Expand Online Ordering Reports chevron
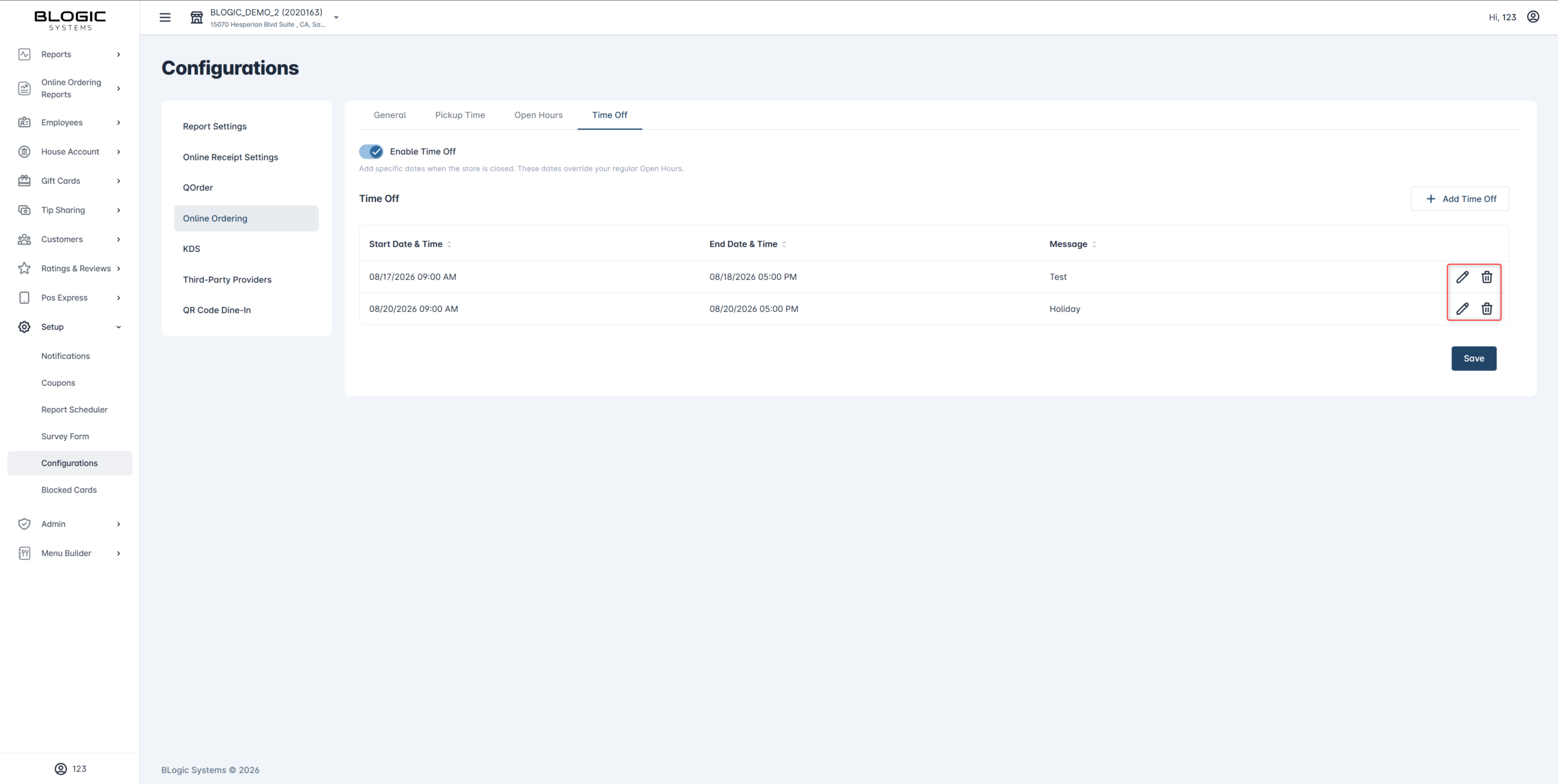Screen dimensions: 1558x784 pyautogui.click(x=119, y=88)
